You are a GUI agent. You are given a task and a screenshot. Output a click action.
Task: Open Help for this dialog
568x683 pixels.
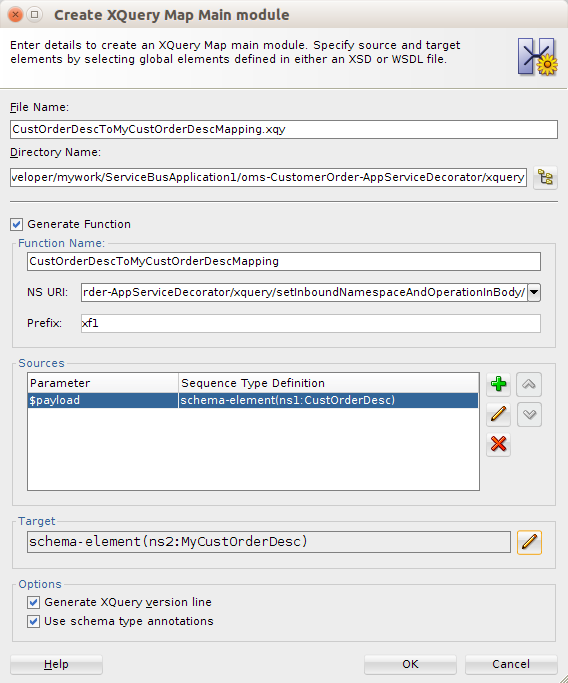[x=56, y=664]
